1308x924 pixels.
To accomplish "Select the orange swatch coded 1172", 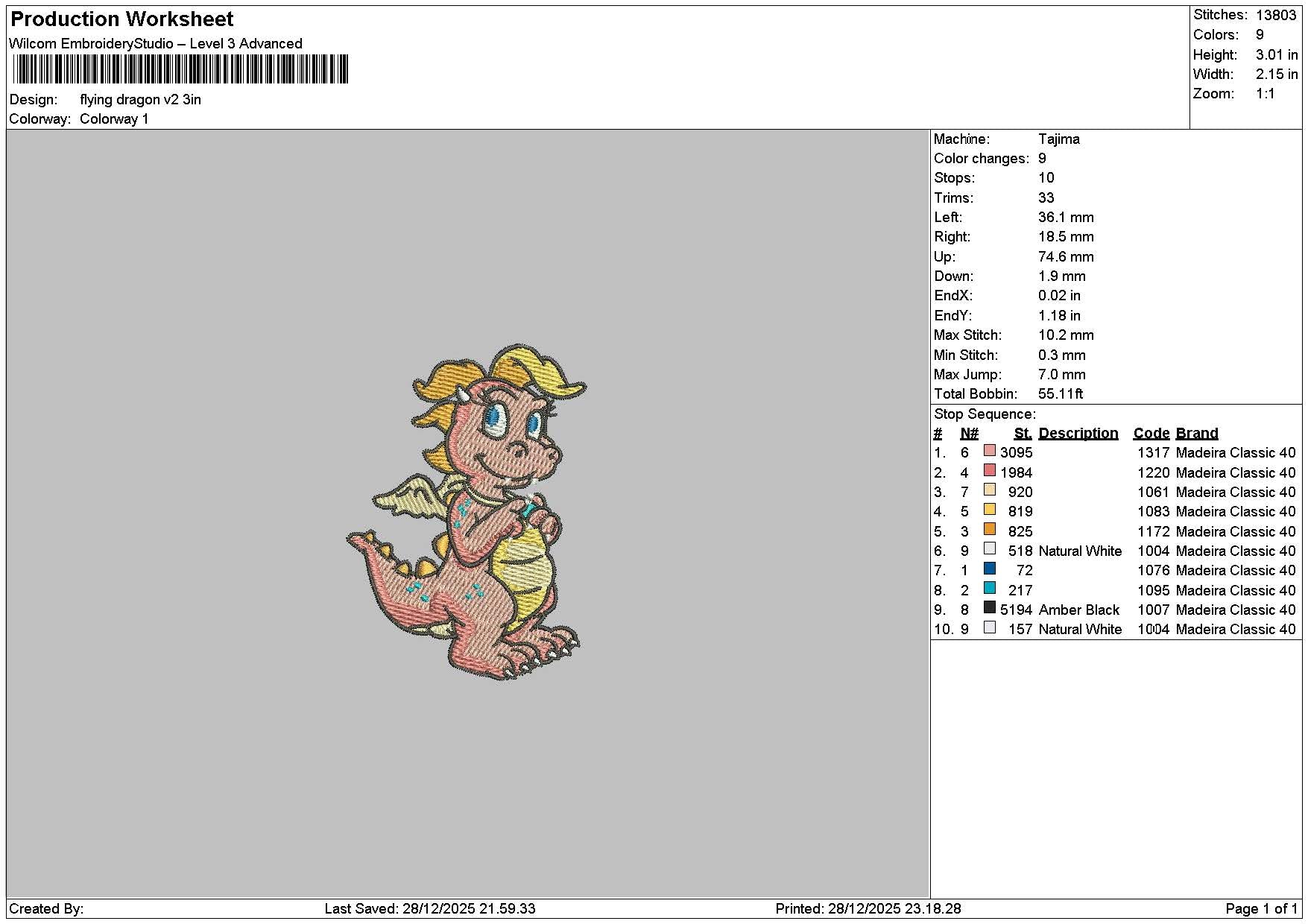I will click(990, 529).
